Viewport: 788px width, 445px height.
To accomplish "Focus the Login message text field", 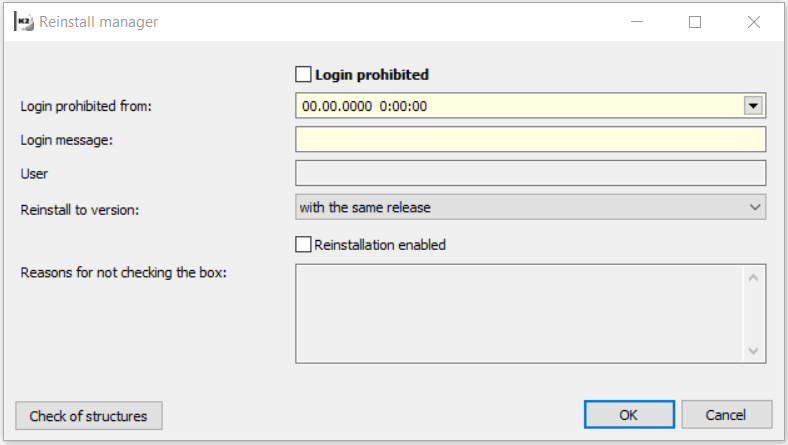I will pyautogui.click(x=530, y=139).
